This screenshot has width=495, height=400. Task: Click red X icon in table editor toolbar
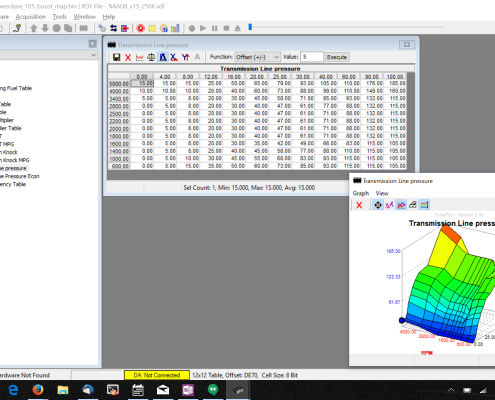click(x=128, y=57)
